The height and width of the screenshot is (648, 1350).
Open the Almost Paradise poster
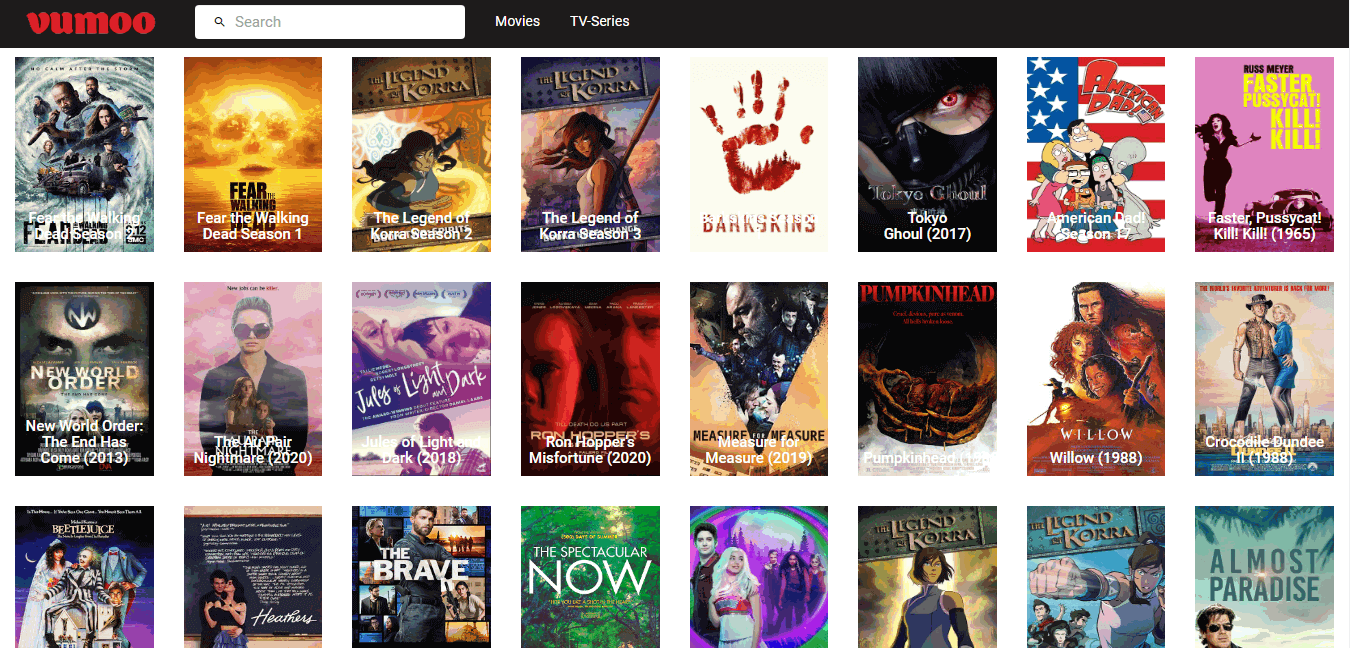tap(1264, 577)
